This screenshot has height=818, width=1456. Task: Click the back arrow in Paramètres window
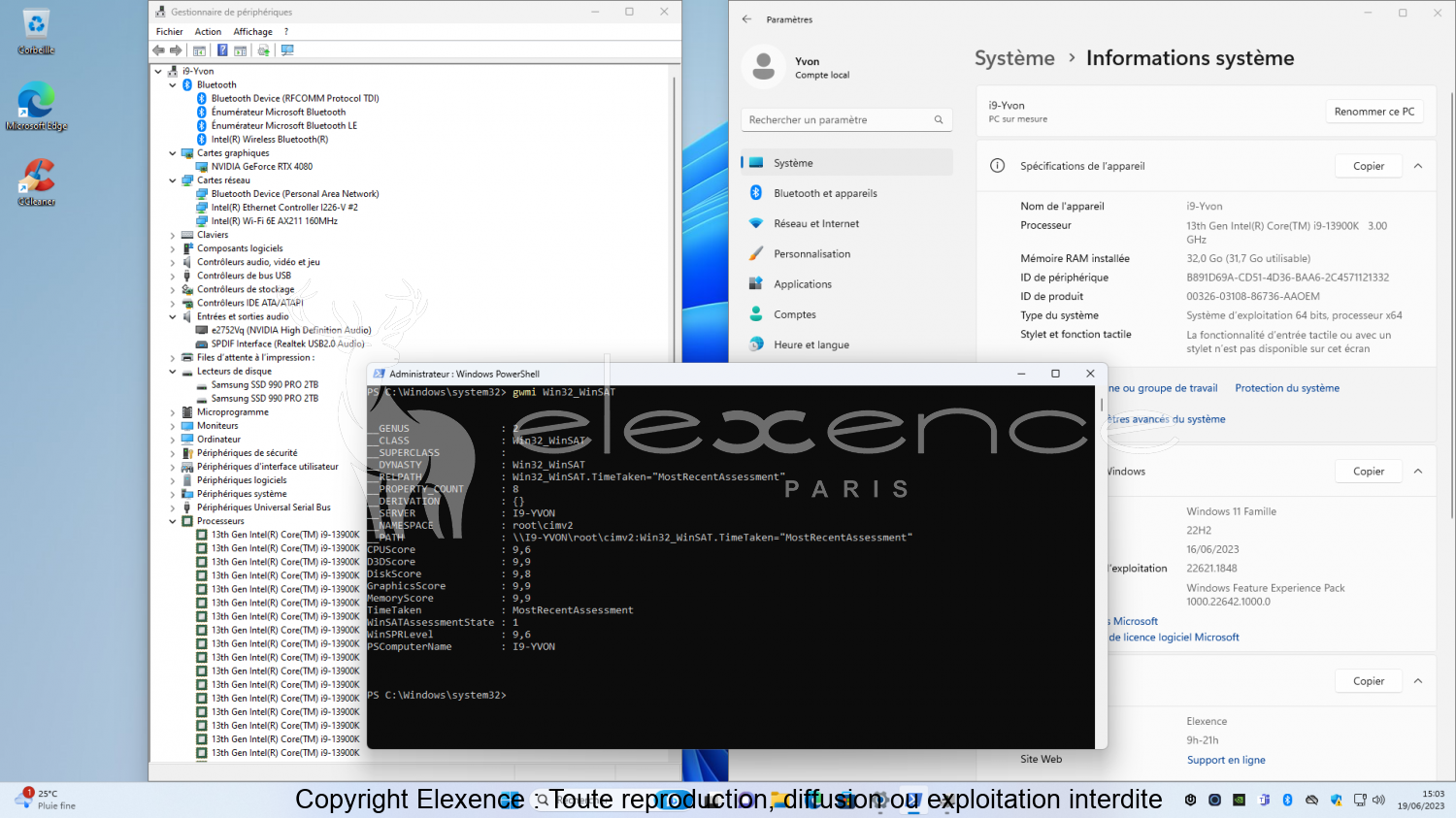pos(746,18)
